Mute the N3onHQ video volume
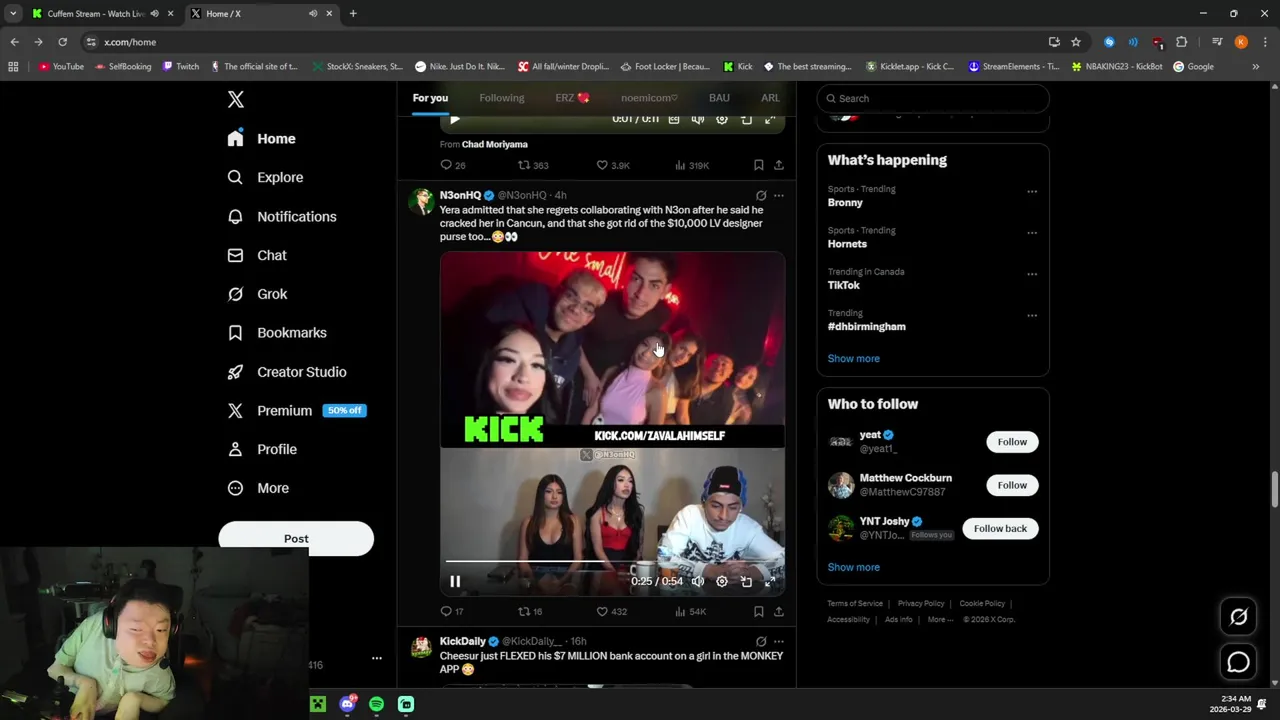 pos(698,581)
